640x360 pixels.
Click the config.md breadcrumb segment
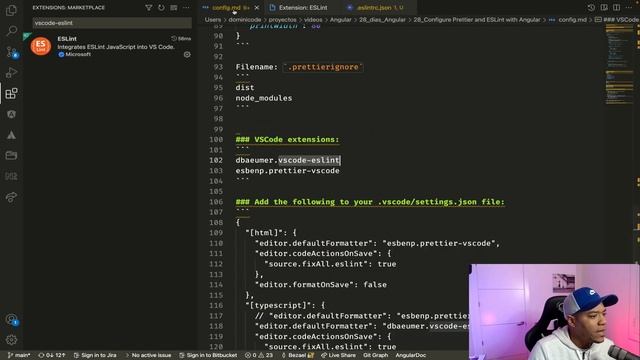tap(572, 20)
